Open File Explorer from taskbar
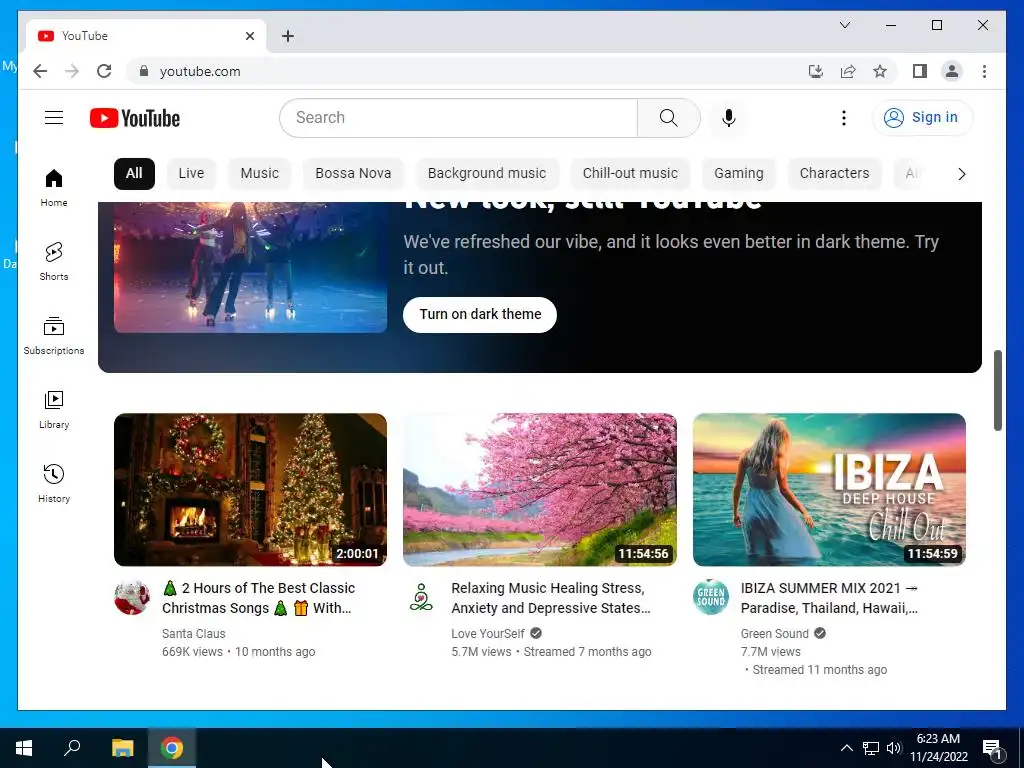 coord(122,748)
